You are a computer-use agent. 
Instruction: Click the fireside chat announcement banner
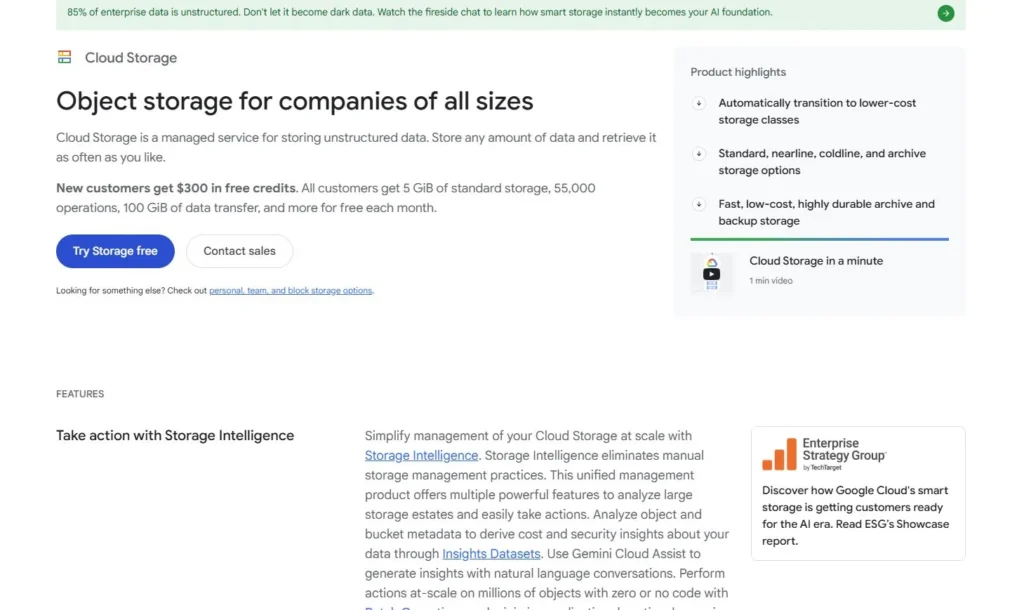click(x=420, y=12)
